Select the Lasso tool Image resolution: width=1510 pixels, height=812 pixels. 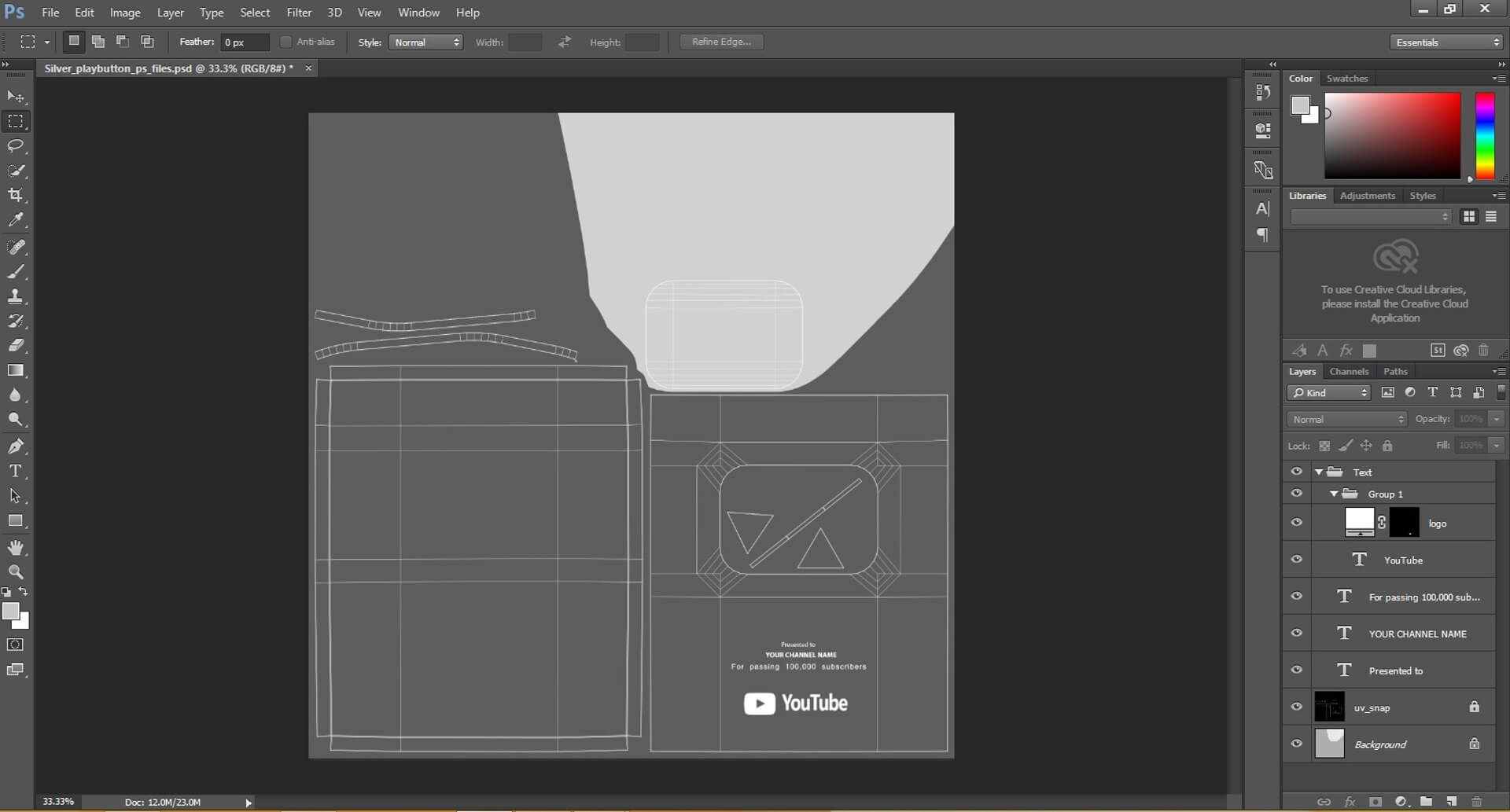(16, 146)
